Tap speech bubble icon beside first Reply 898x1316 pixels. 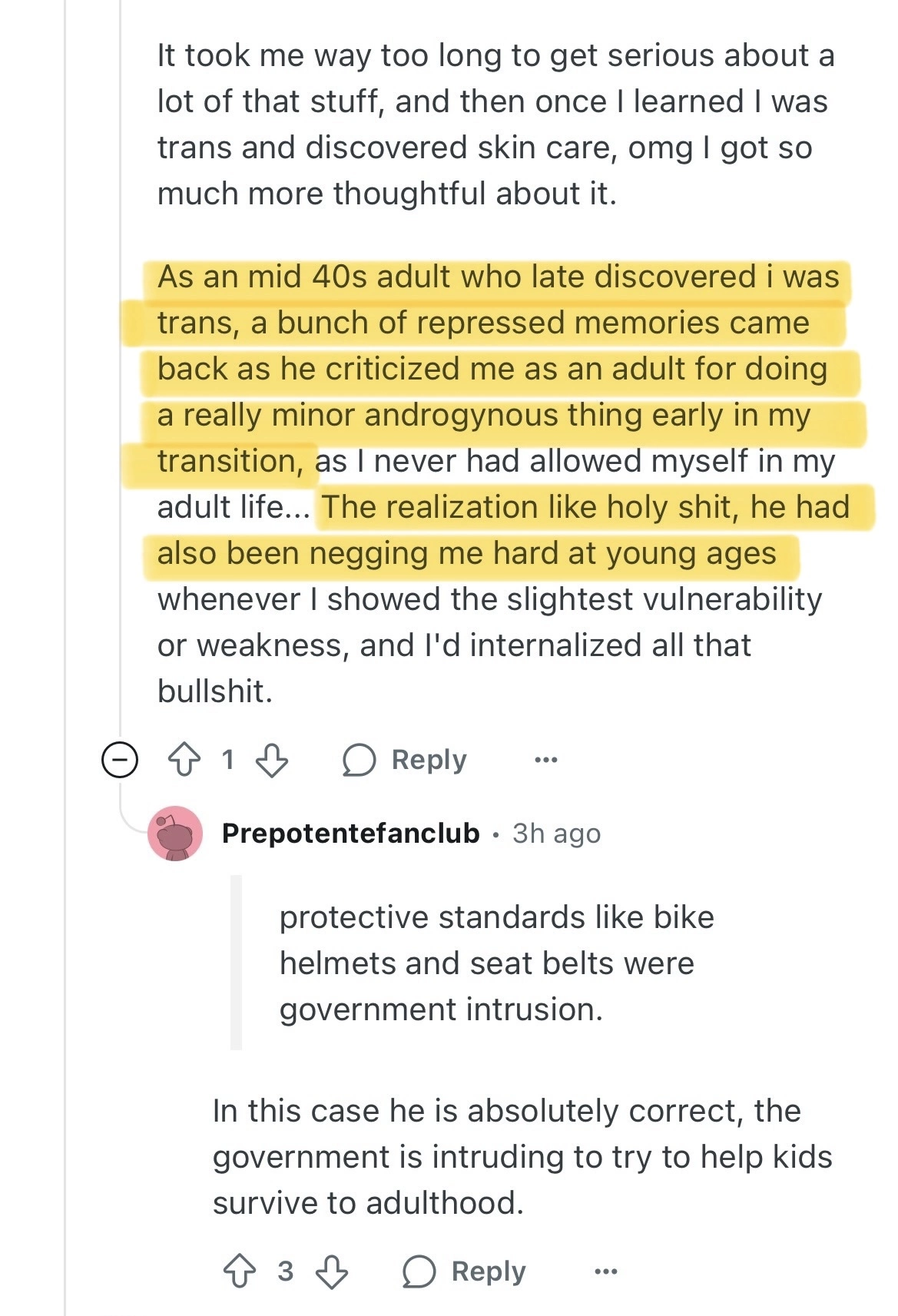click(x=359, y=760)
